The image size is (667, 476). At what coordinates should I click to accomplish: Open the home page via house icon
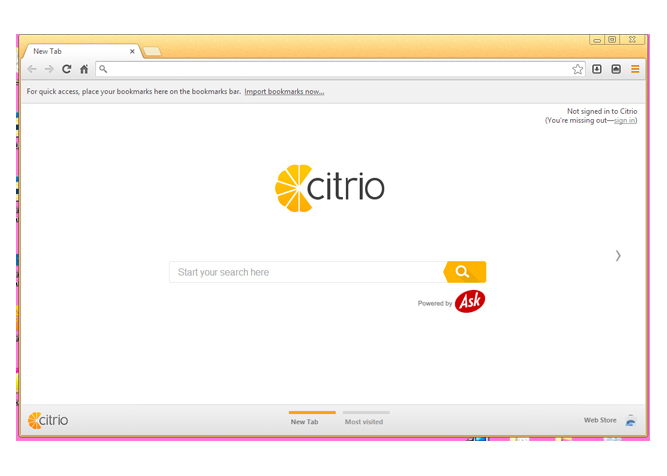[x=84, y=69]
